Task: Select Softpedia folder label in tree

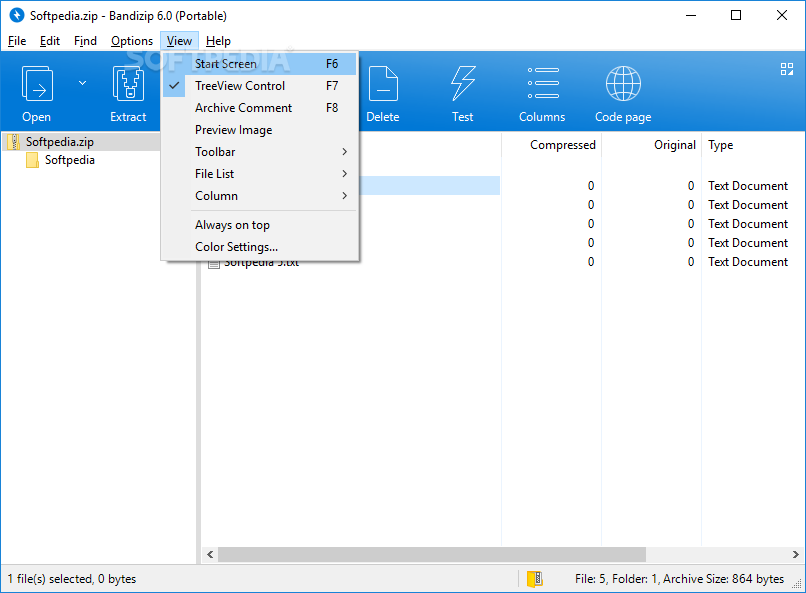Action: [x=70, y=160]
